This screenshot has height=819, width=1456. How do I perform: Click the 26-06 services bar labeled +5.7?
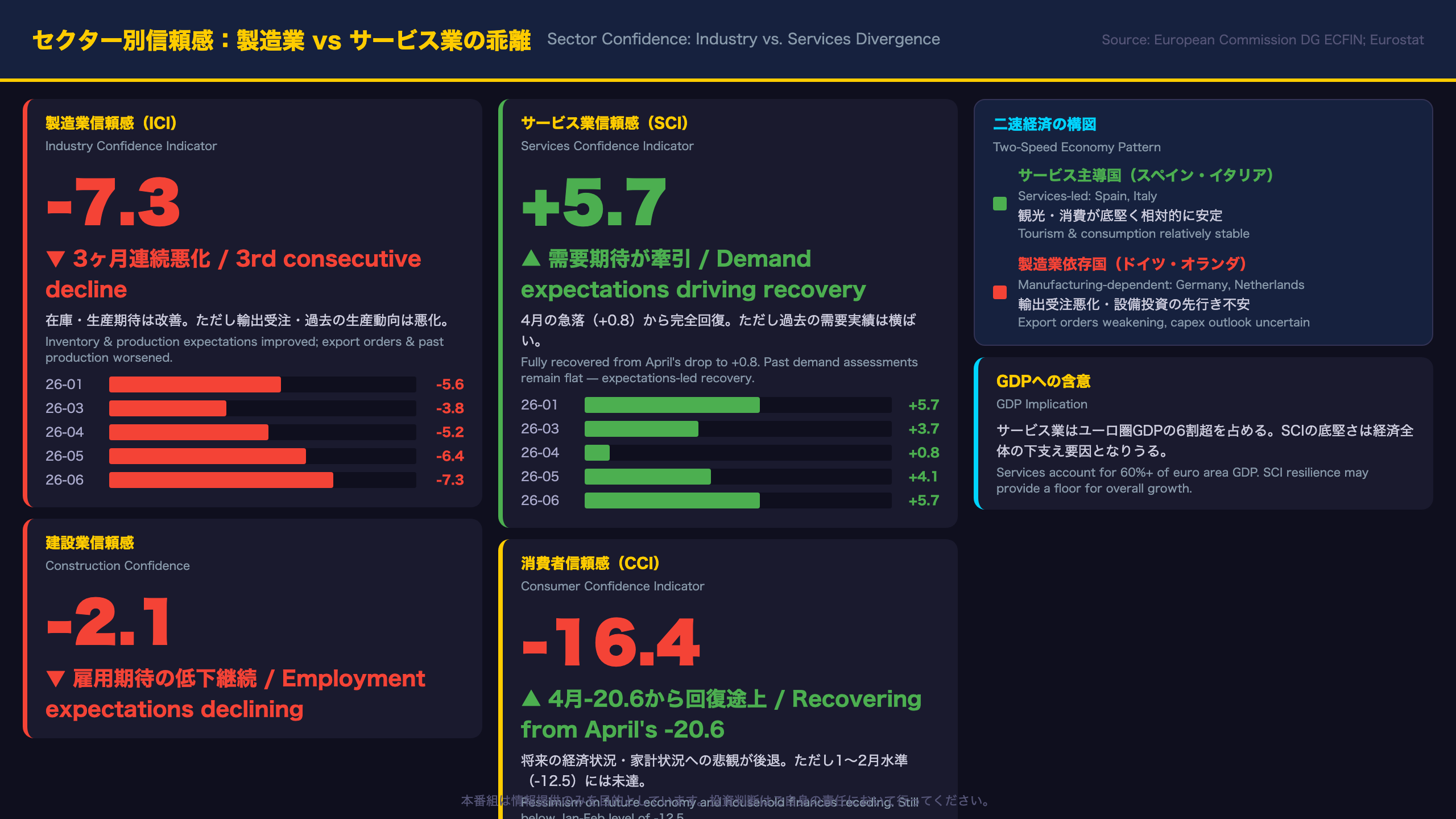pyautogui.click(x=738, y=500)
